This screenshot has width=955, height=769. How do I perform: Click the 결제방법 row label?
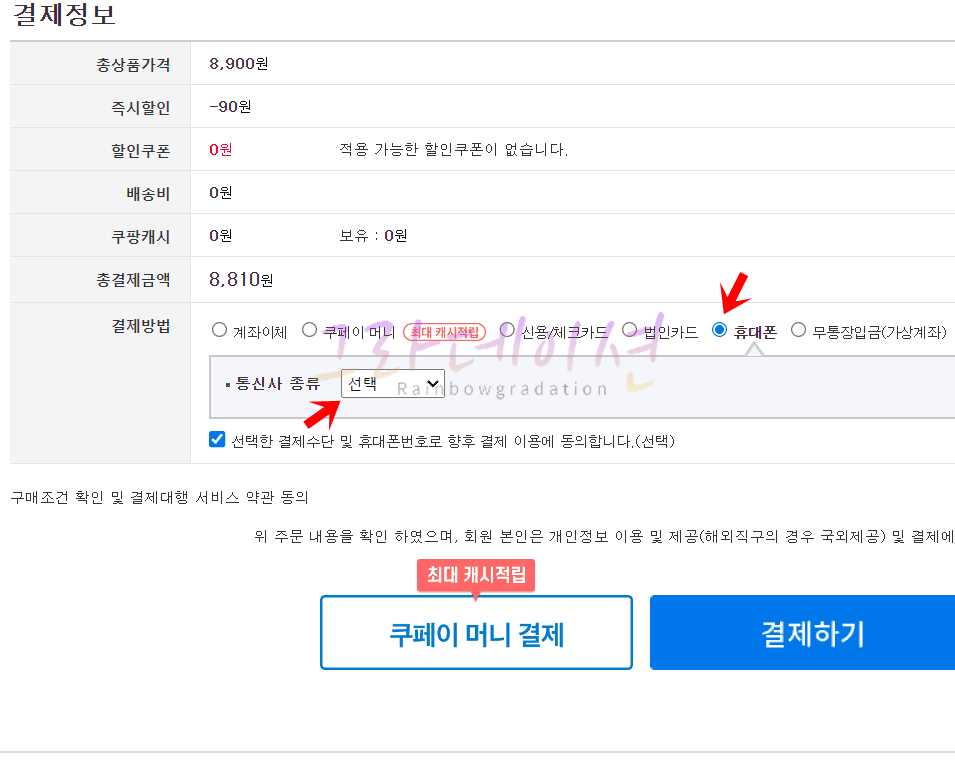(x=140, y=326)
